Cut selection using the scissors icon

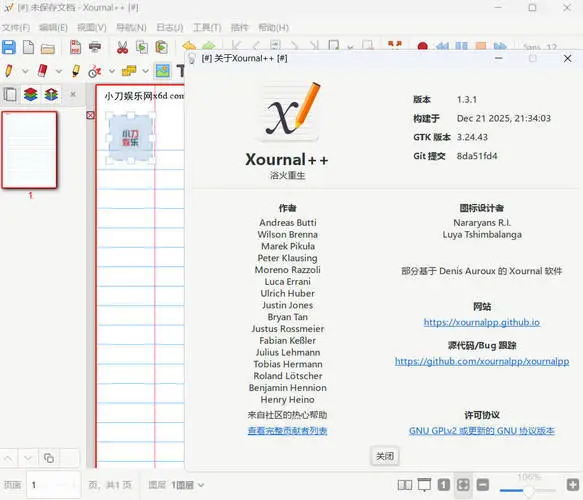[x=122, y=48]
